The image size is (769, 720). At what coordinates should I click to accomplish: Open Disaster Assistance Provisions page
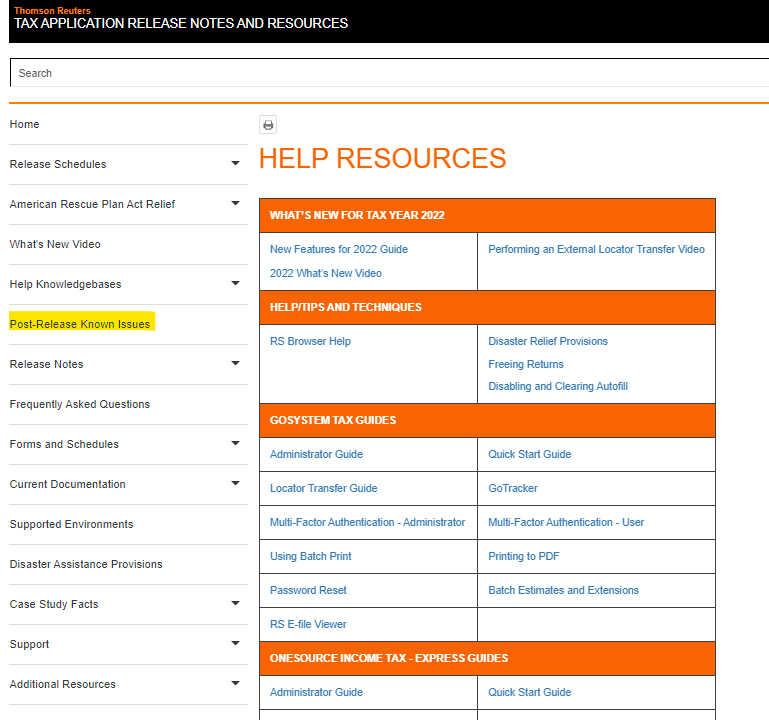[86, 564]
